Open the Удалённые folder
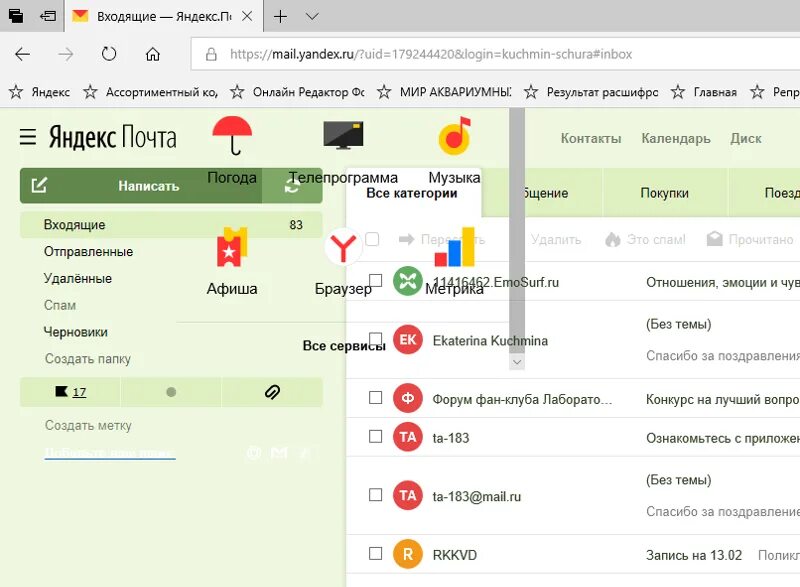This screenshot has width=800, height=587. click(x=78, y=278)
